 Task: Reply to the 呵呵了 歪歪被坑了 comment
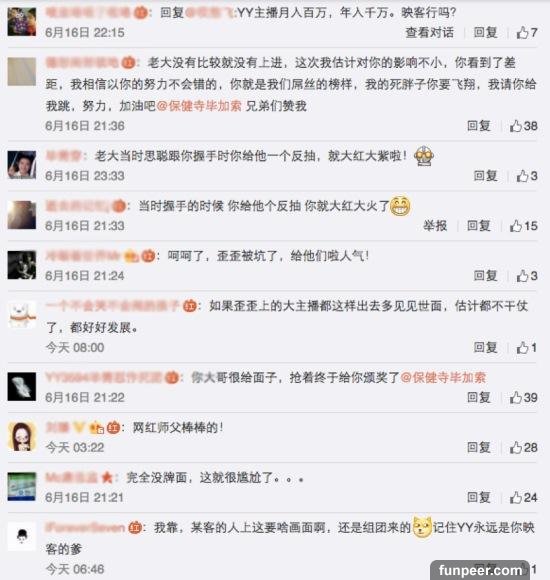tap(485, 276)
